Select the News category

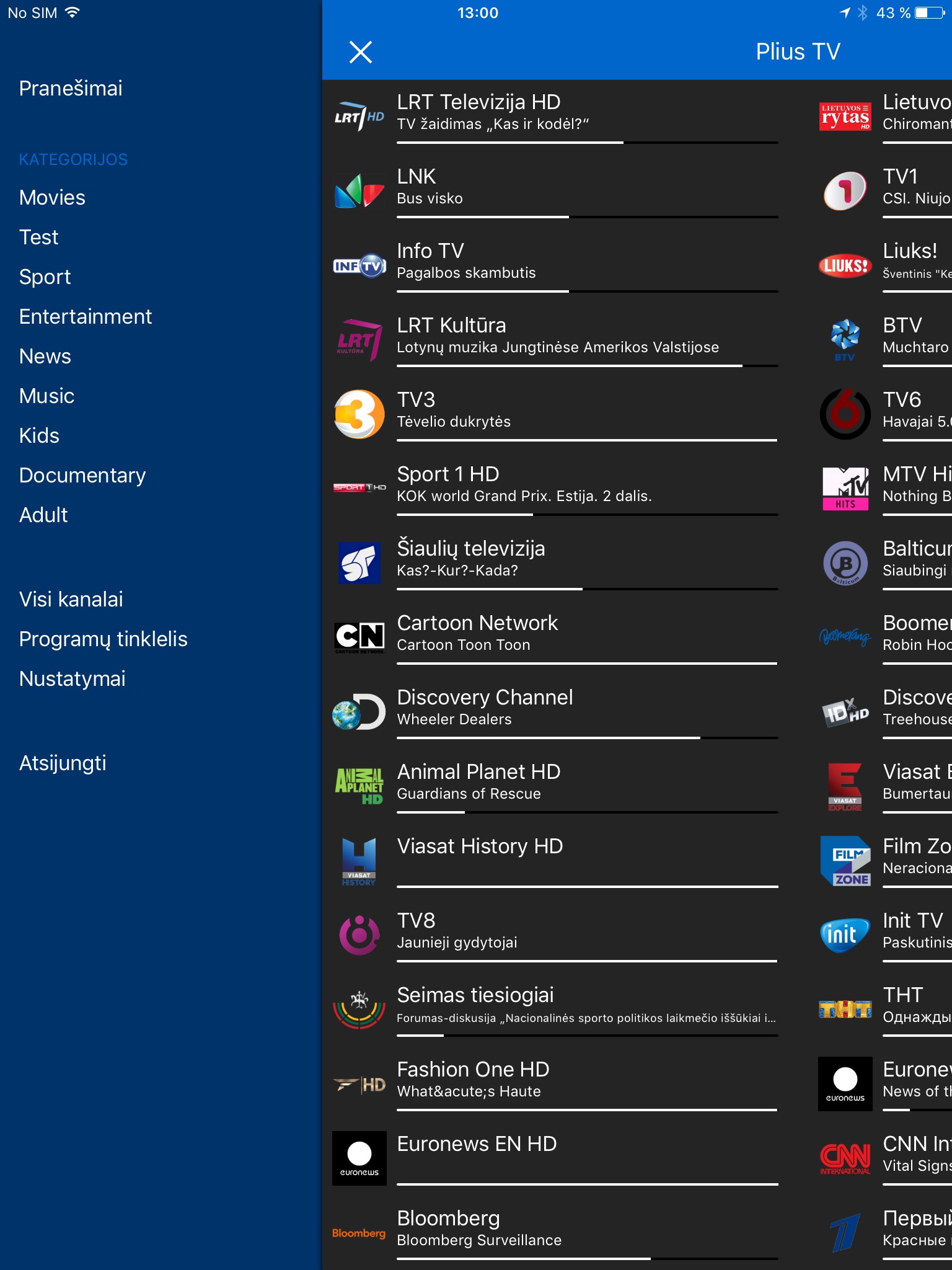click(x=45, y=356)
